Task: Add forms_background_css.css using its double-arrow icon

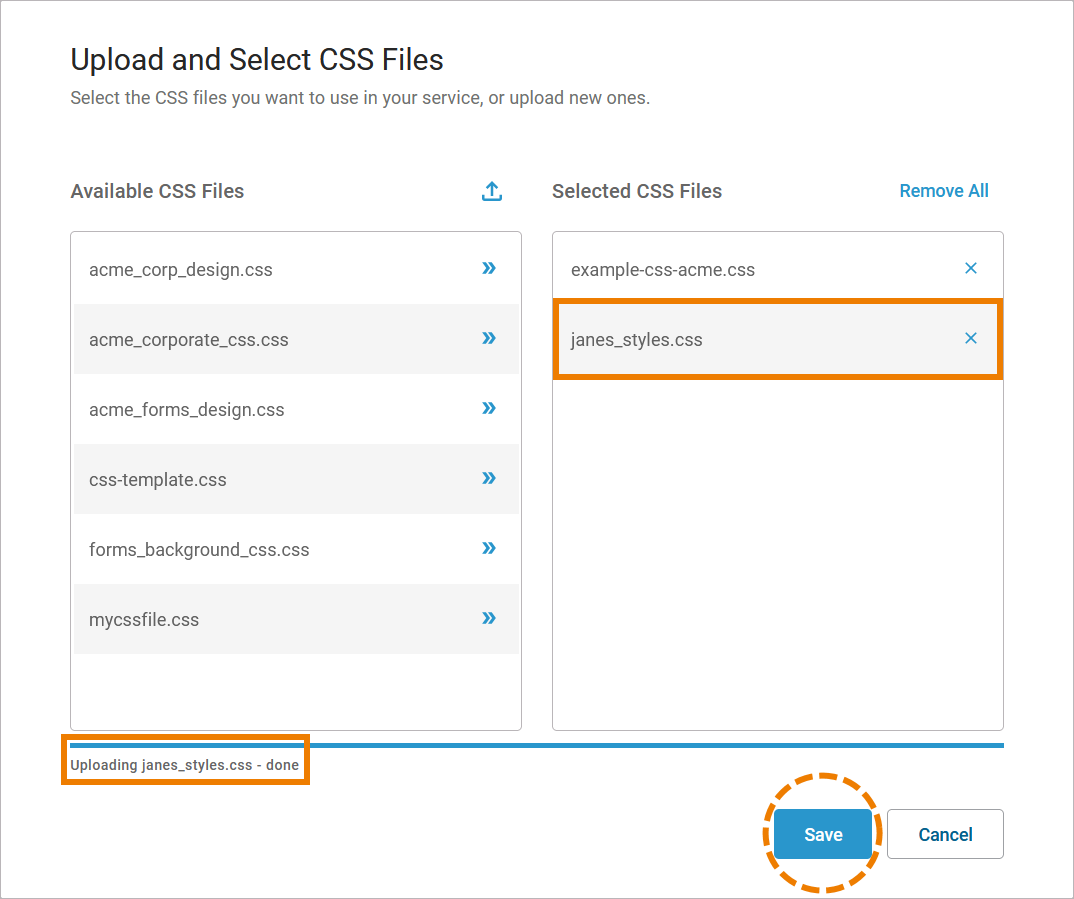Action: (489, 548)
